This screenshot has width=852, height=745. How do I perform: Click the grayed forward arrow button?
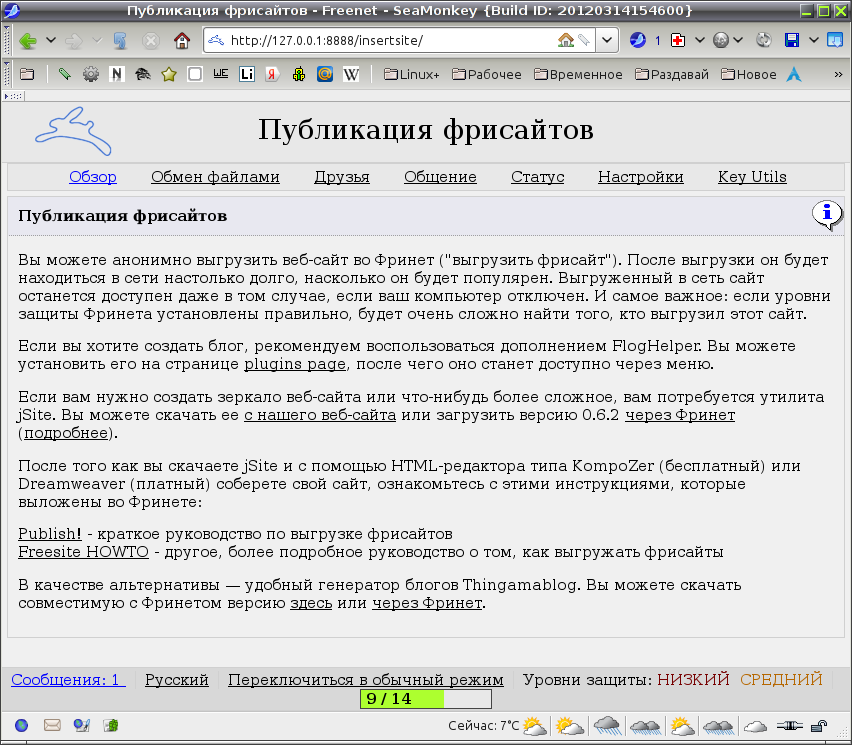(x=73, y=41)
